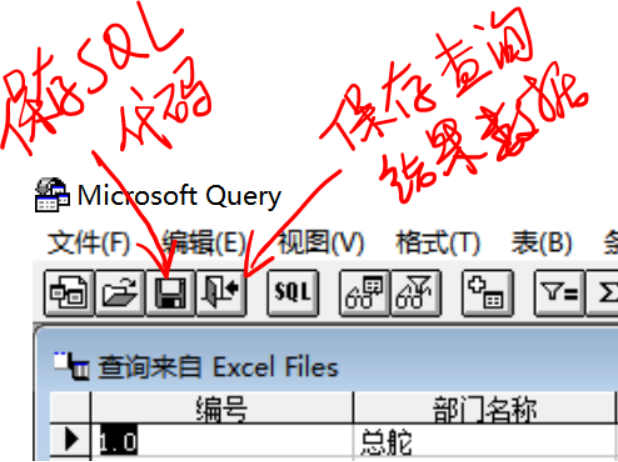This screenshot has width=618, height=462.
Task: Return data to Excel with the door icon
Action: pos(221,293)
